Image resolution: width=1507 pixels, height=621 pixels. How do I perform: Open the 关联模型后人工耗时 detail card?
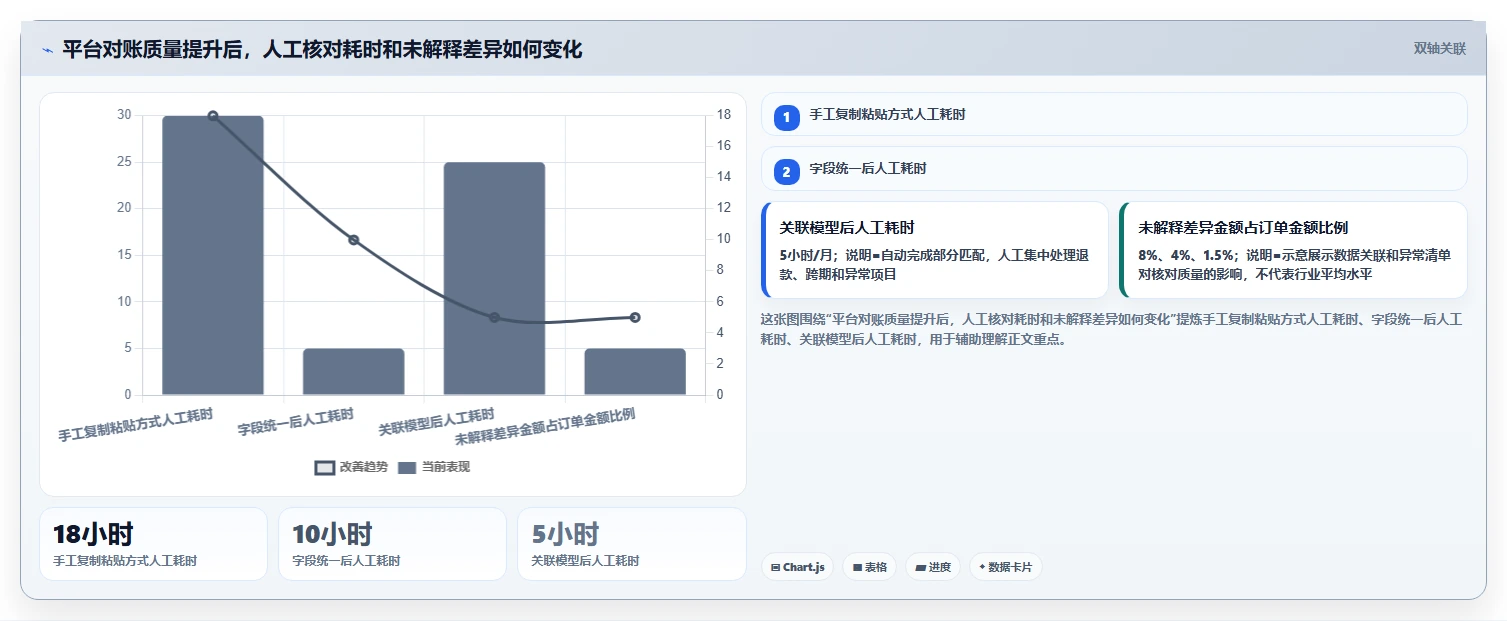(935, 250)
